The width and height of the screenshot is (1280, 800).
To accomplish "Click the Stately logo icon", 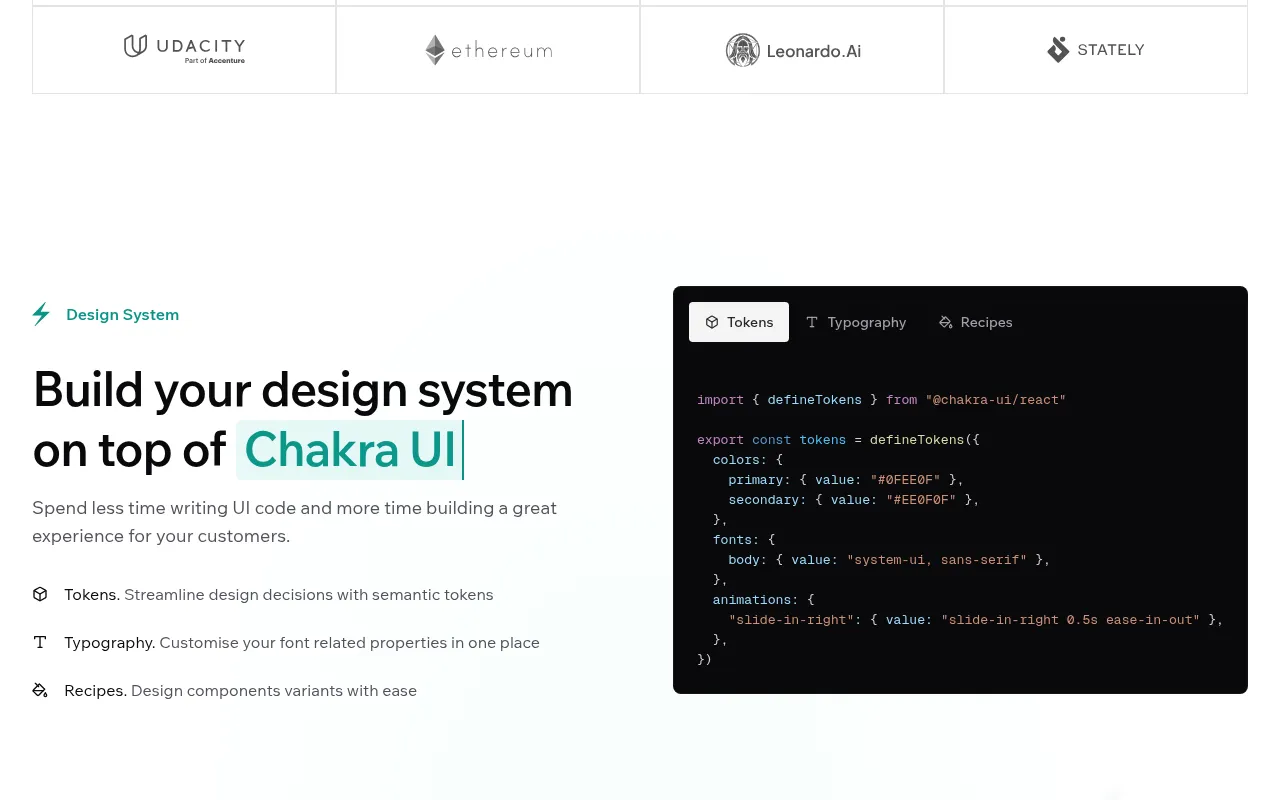I will coord(1058,50).
